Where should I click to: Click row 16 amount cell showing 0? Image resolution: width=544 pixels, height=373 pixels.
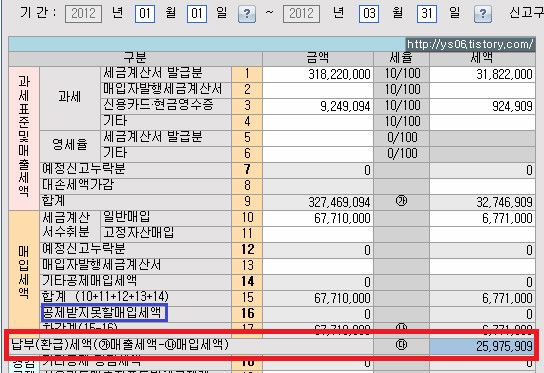coord(318,314)
